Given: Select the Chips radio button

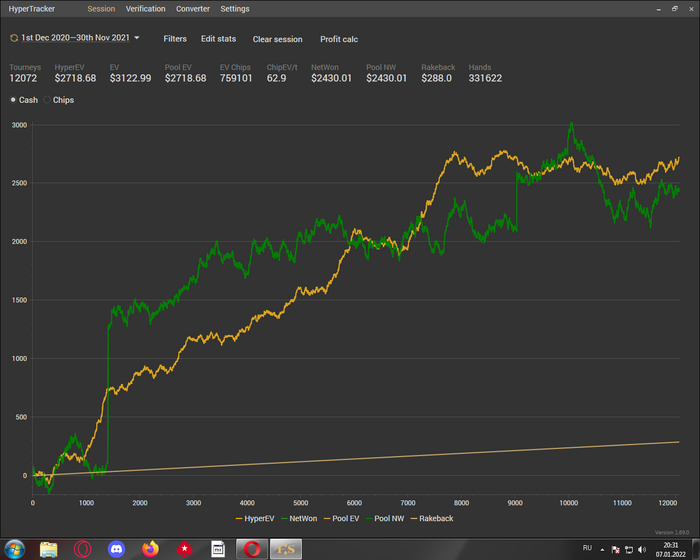Looking at the screenshot, I should pyautogui.click(x=47, y=100).
